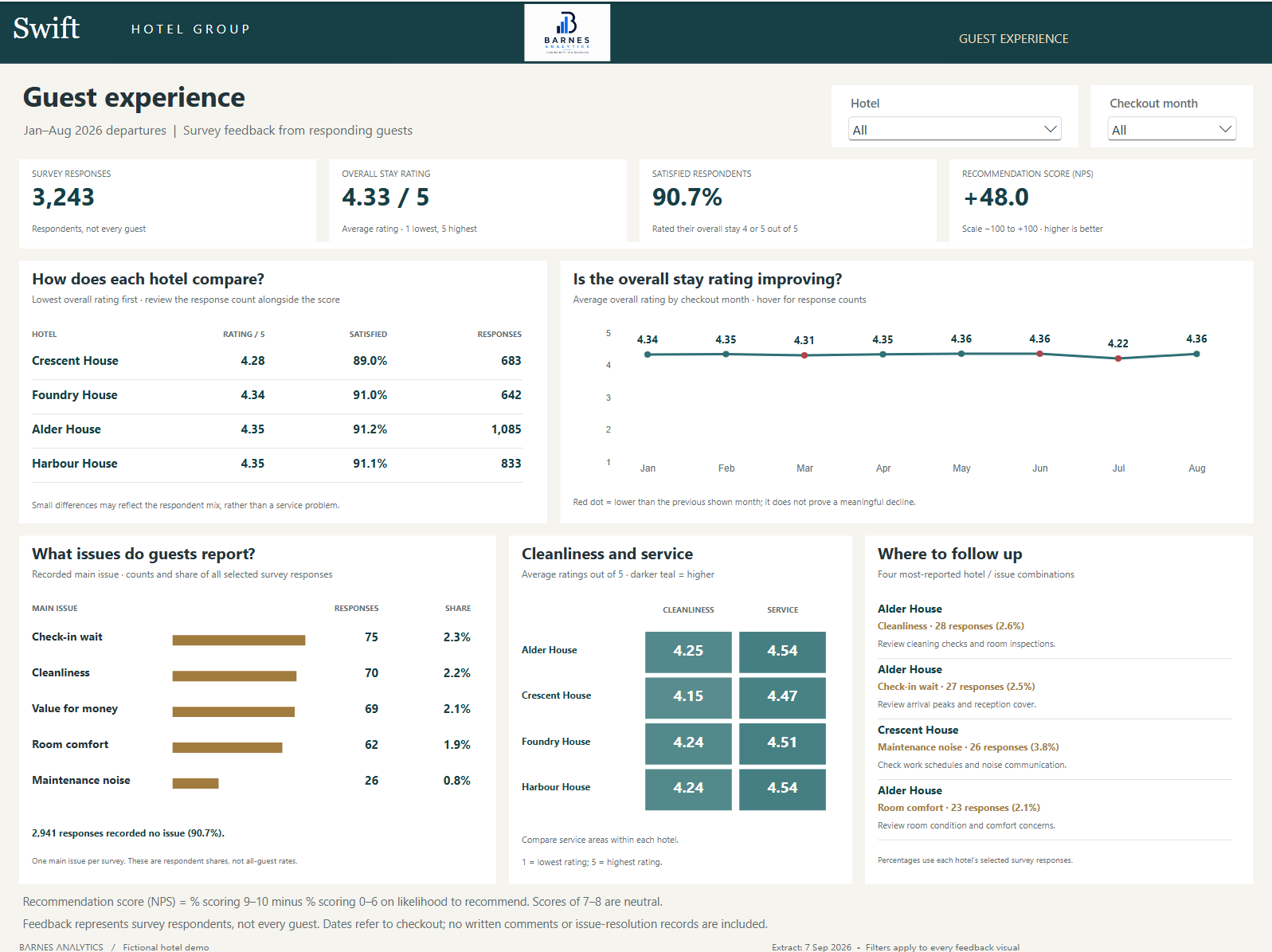Click the Alder House 1,085 responses value
Image resolution: width=1272 pixels, height=952 pixels.
(506, 429)
